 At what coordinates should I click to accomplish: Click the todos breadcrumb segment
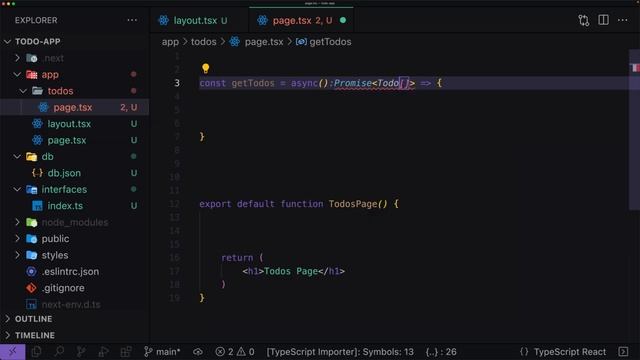coord(204,42)
